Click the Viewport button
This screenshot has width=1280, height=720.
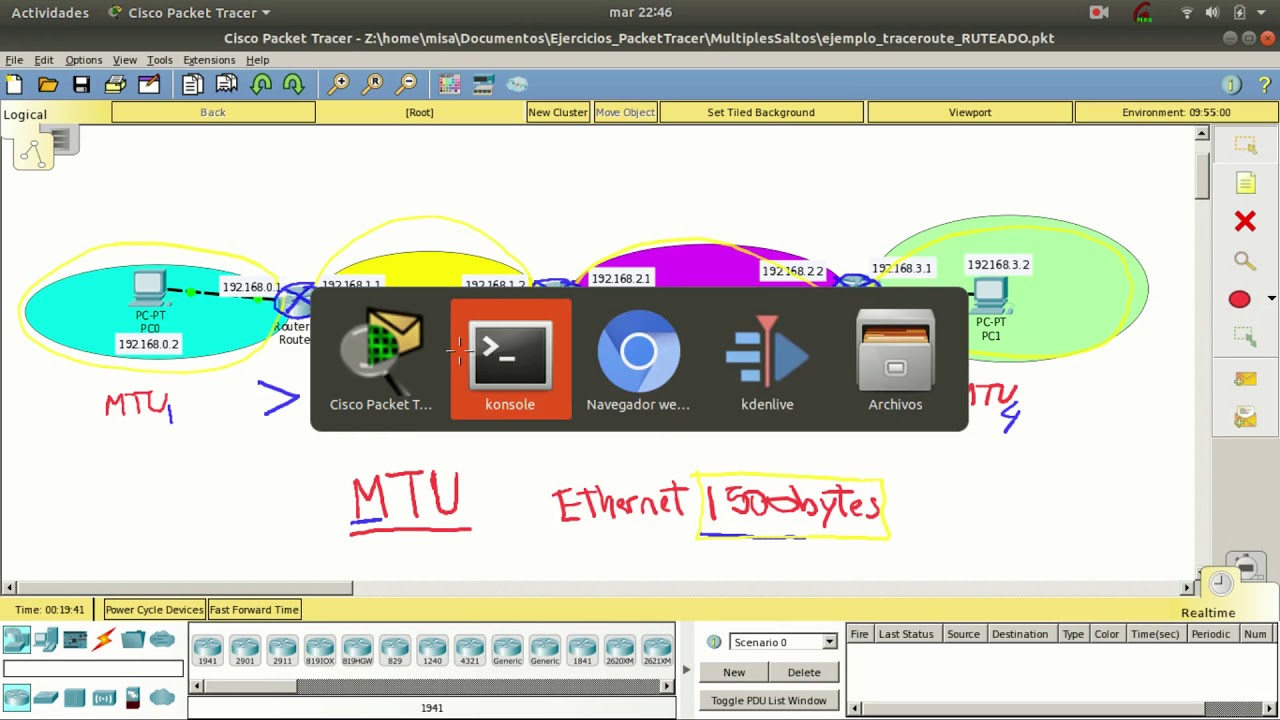coord(970,112)
